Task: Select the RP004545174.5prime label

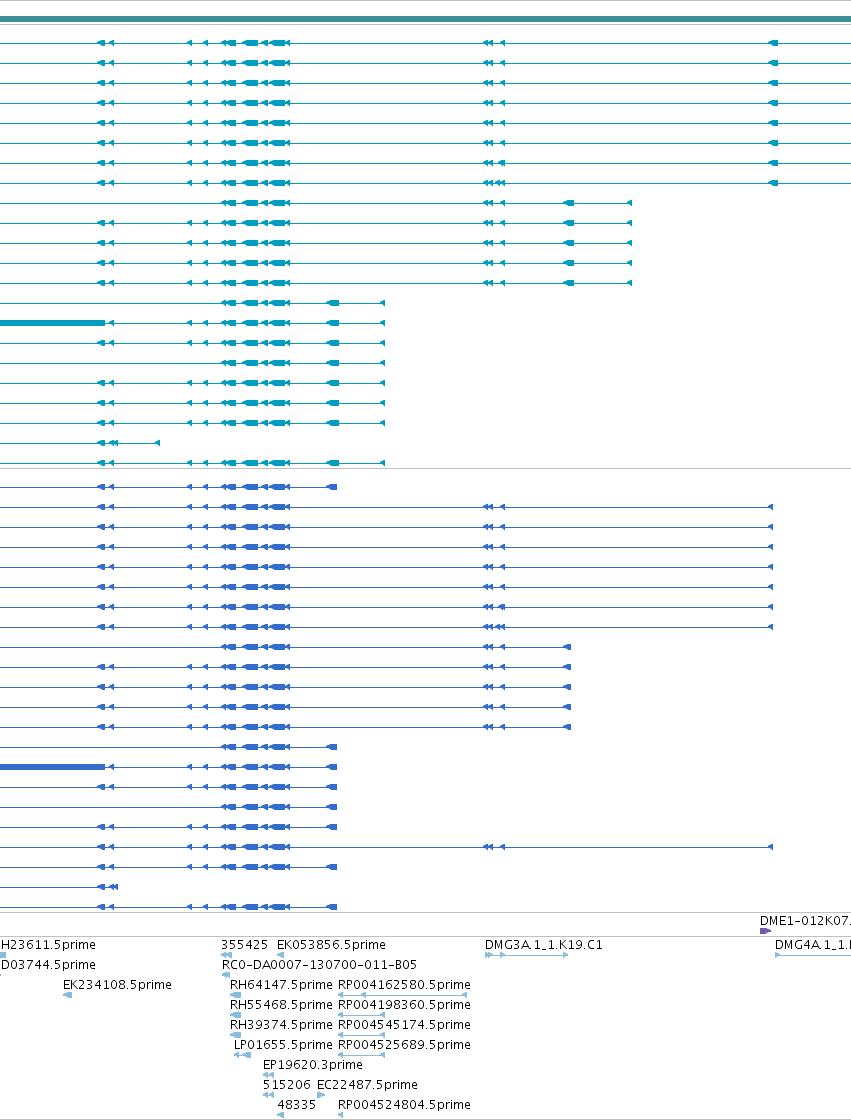Action: (404, 1024)
